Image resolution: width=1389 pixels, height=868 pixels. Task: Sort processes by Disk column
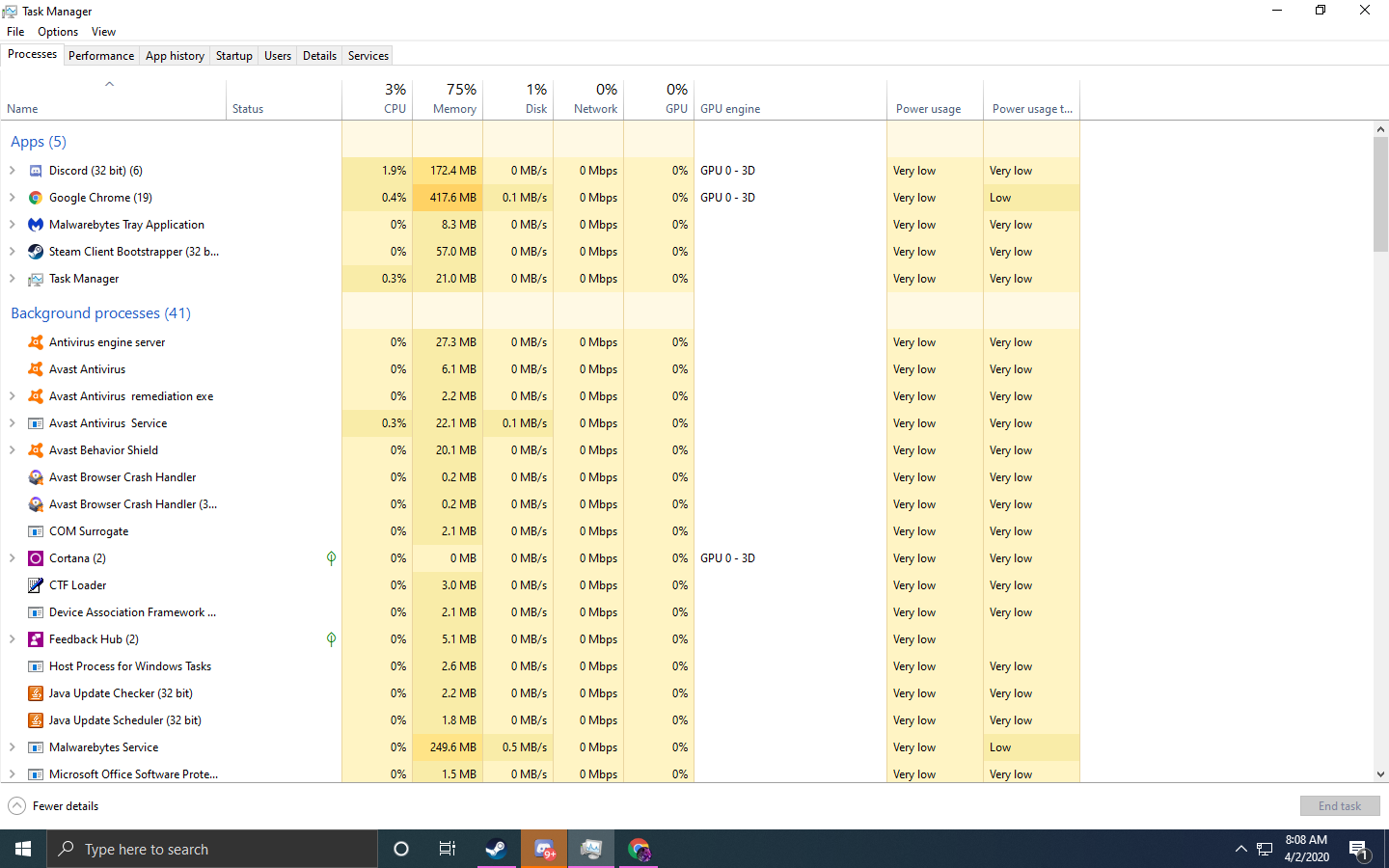click(x=518, y=97)
